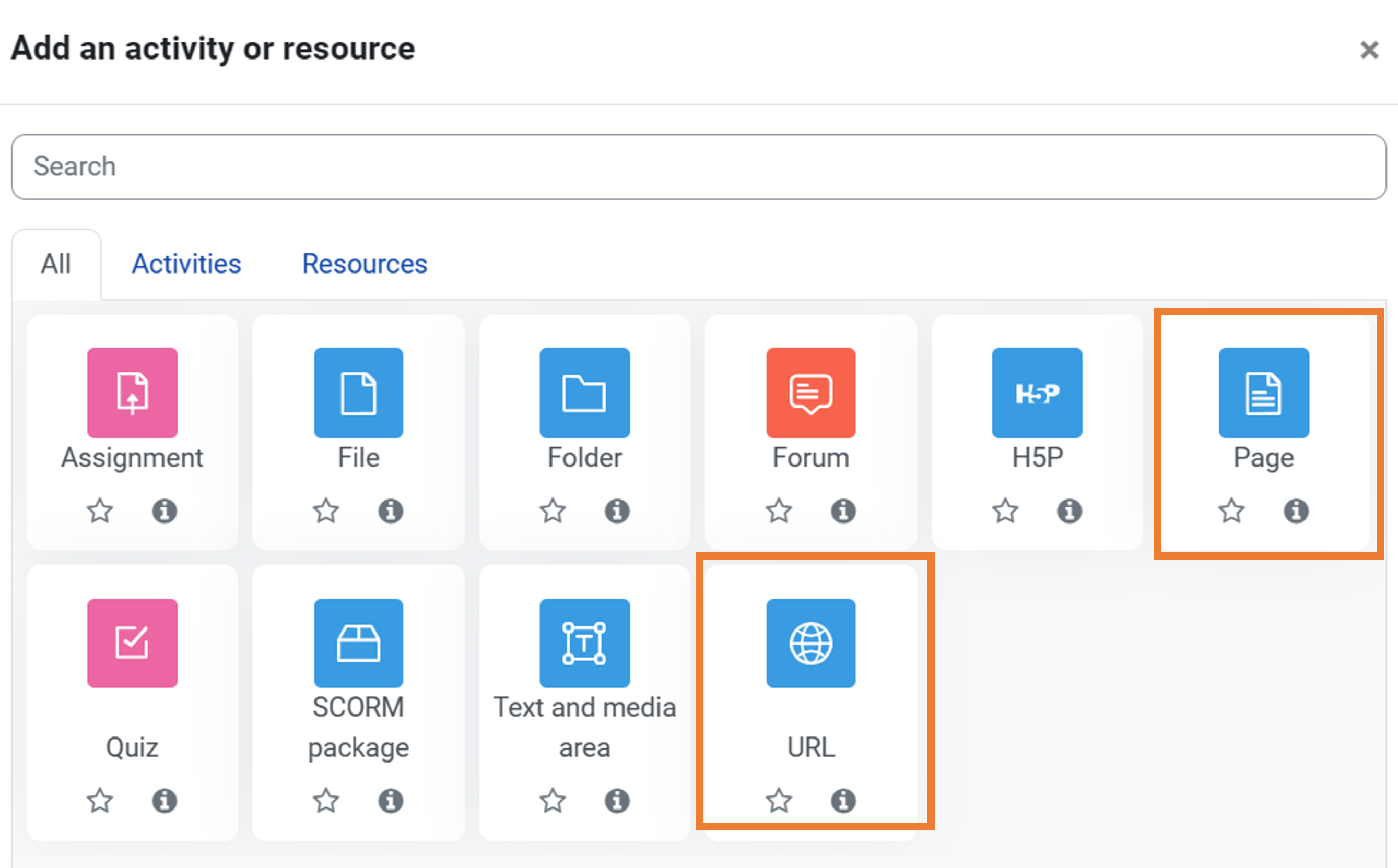1398x868 pixels.
Task: Click the Search input field
Action: [698, 167]
